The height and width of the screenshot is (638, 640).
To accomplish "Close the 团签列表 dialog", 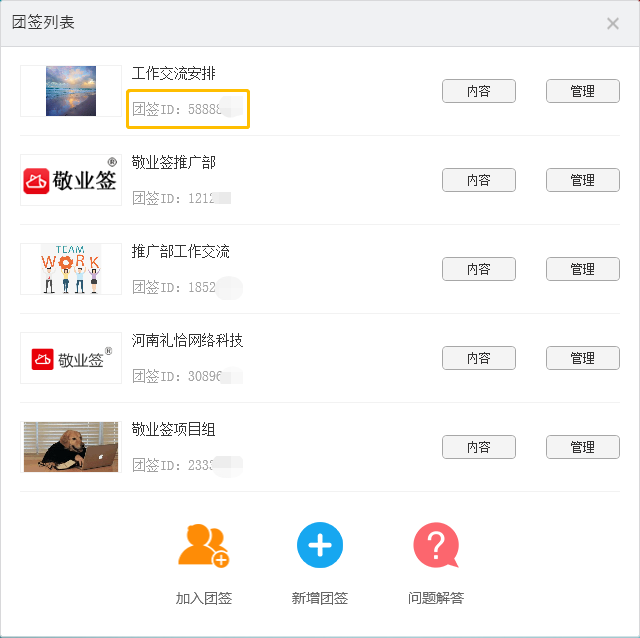I will (x=613, y=23).
